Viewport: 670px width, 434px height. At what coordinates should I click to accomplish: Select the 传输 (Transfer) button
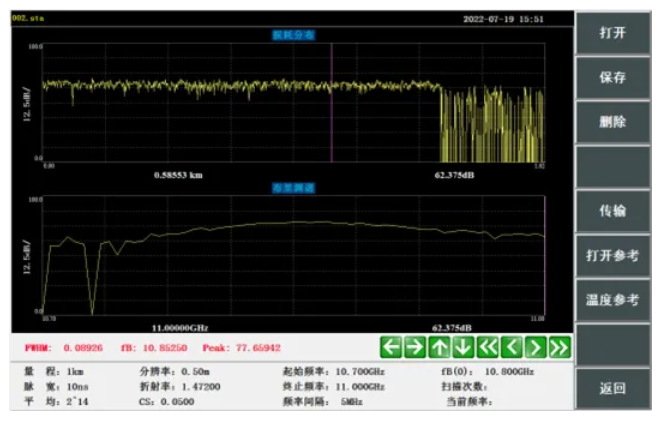pyautogui.click(x=612, y=210)
